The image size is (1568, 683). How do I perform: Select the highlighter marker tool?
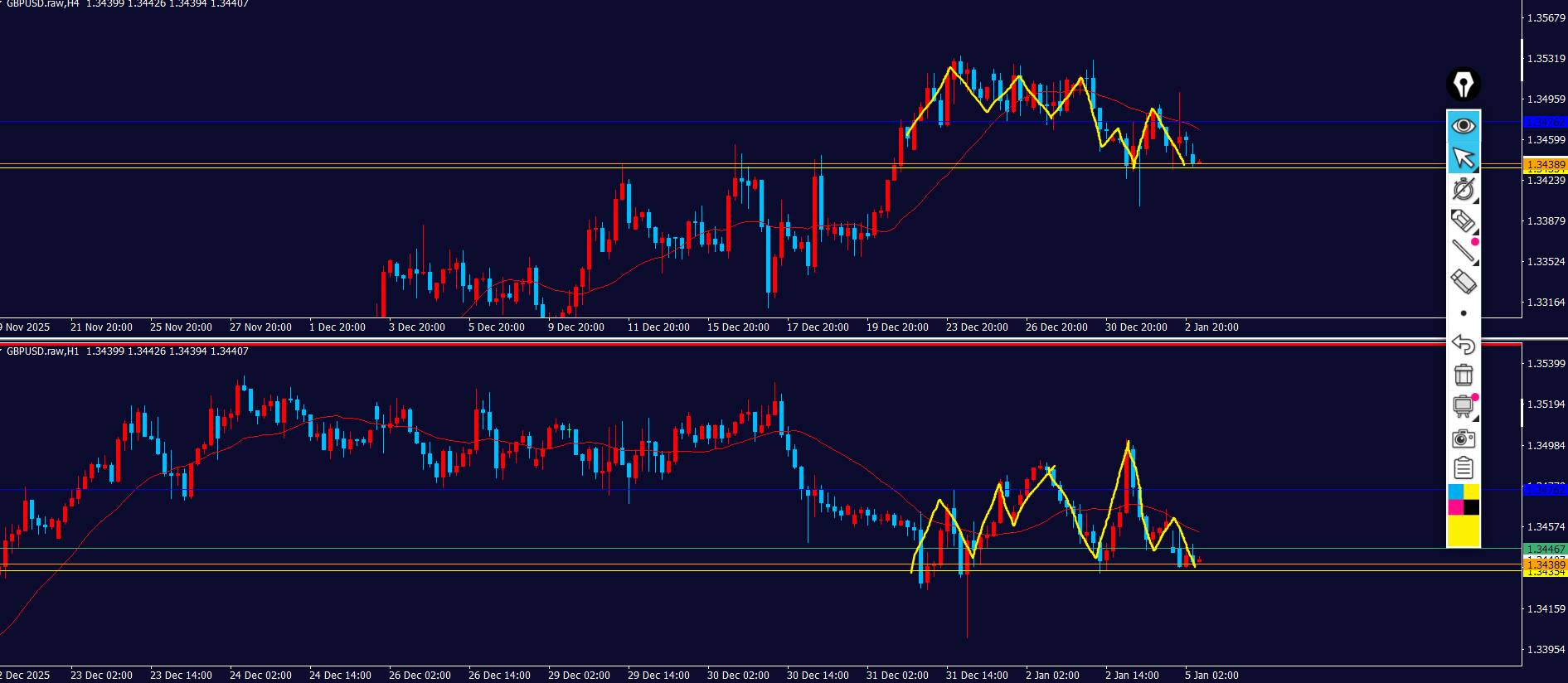click(1464, 220)
